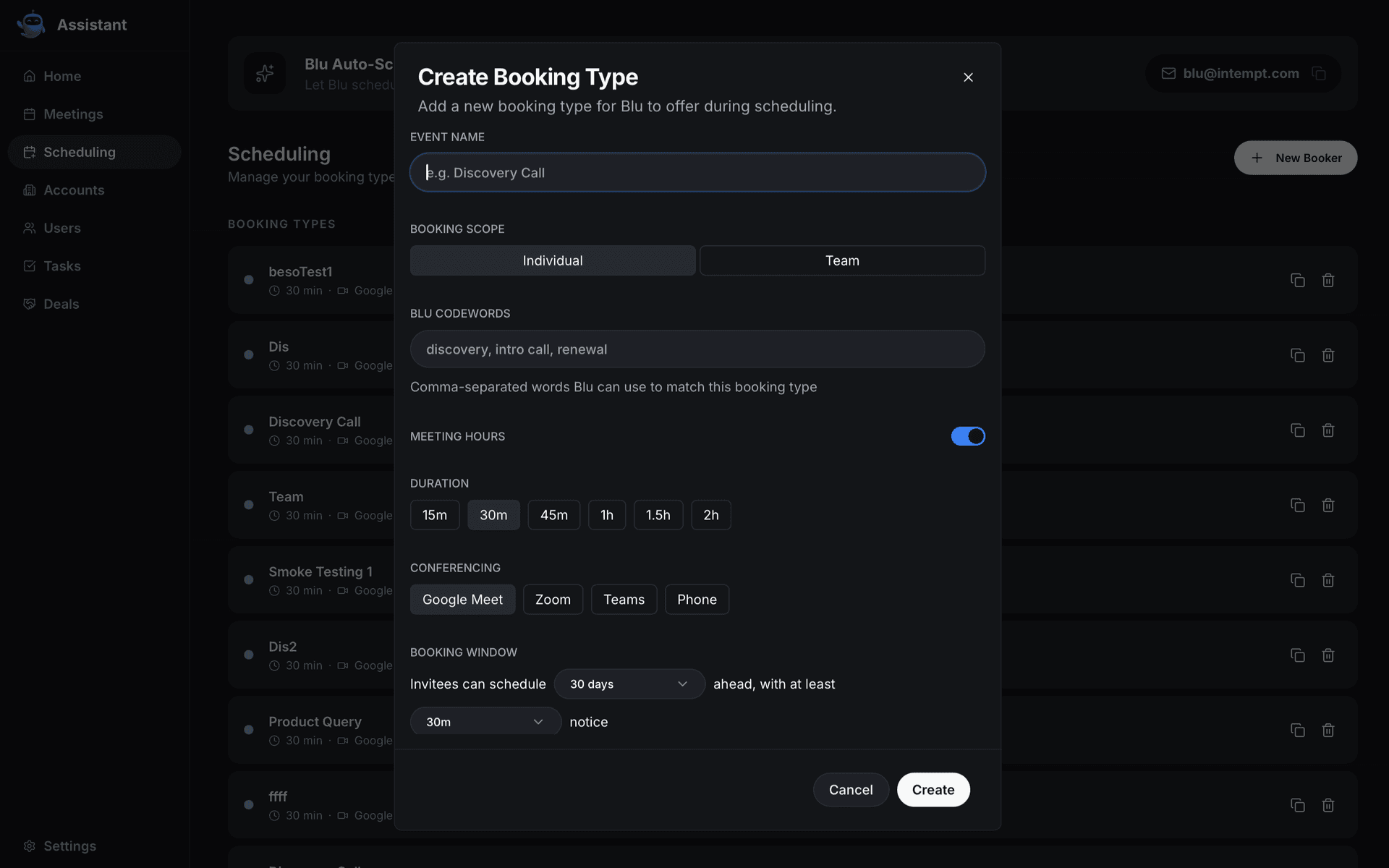Screen dimensions: 1389x868
Task: Delete the Product Query booking type
Action: point(1328,731)
